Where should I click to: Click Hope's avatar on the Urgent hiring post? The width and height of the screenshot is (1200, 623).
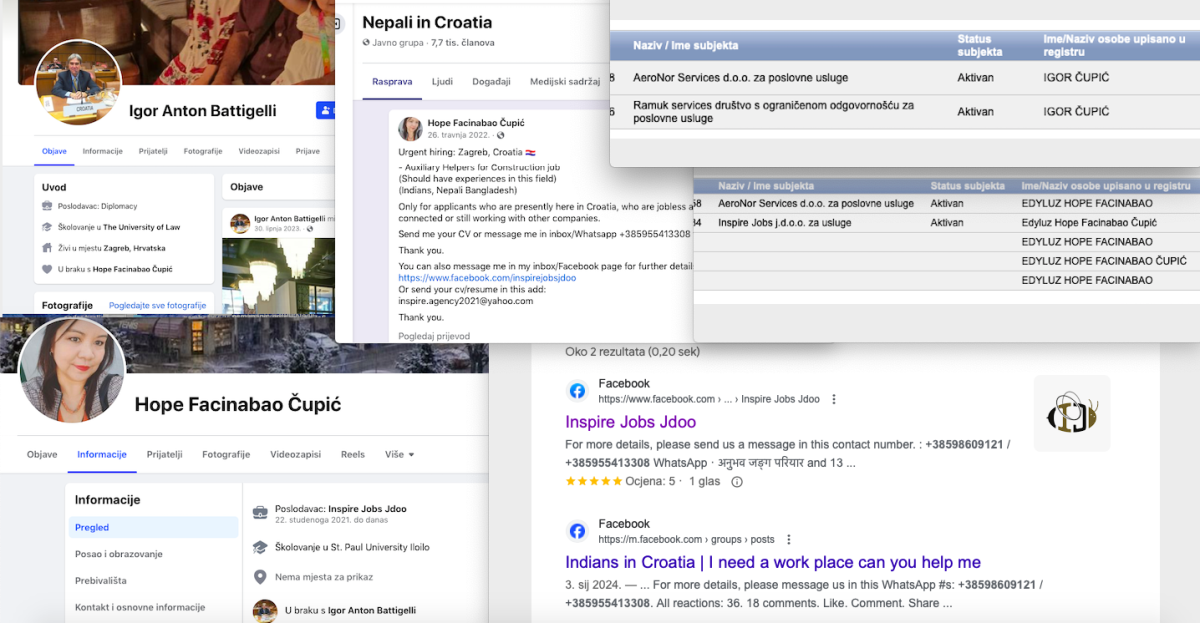click(410, 128)
